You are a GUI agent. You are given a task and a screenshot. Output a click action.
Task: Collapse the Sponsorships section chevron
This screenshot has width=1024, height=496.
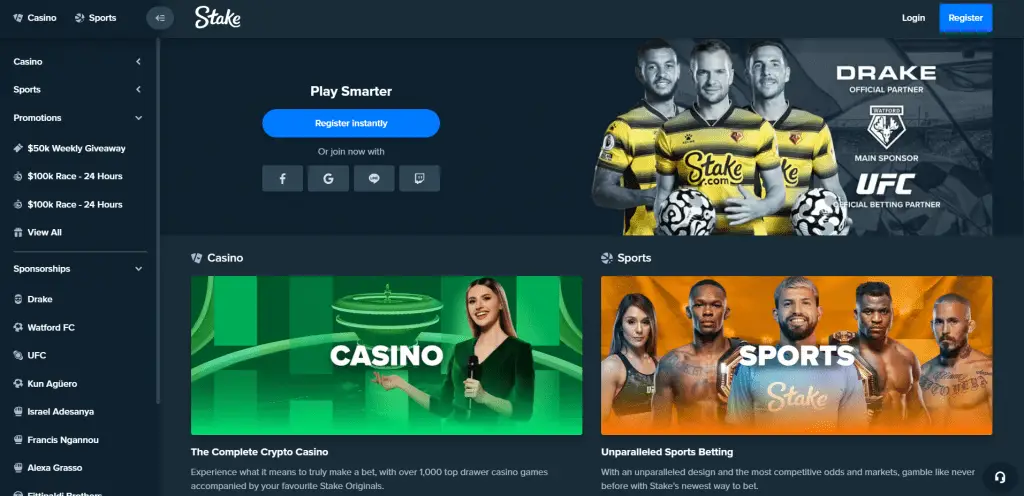click(138, 269)
